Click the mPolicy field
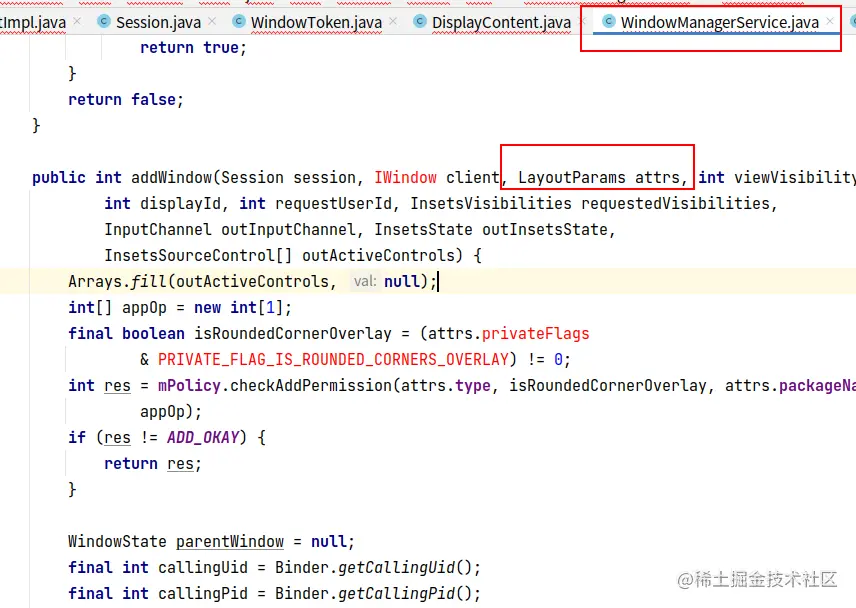The width and height of the screenshot is (856, 608). [x=189, y=385]
